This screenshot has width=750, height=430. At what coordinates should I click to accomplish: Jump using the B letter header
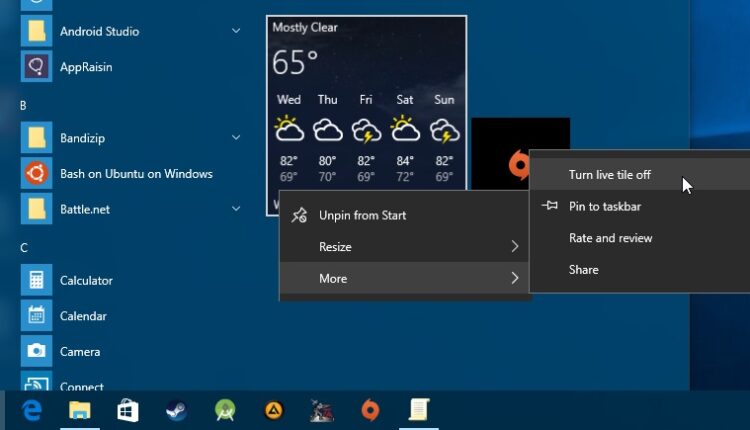pos(23,105)
